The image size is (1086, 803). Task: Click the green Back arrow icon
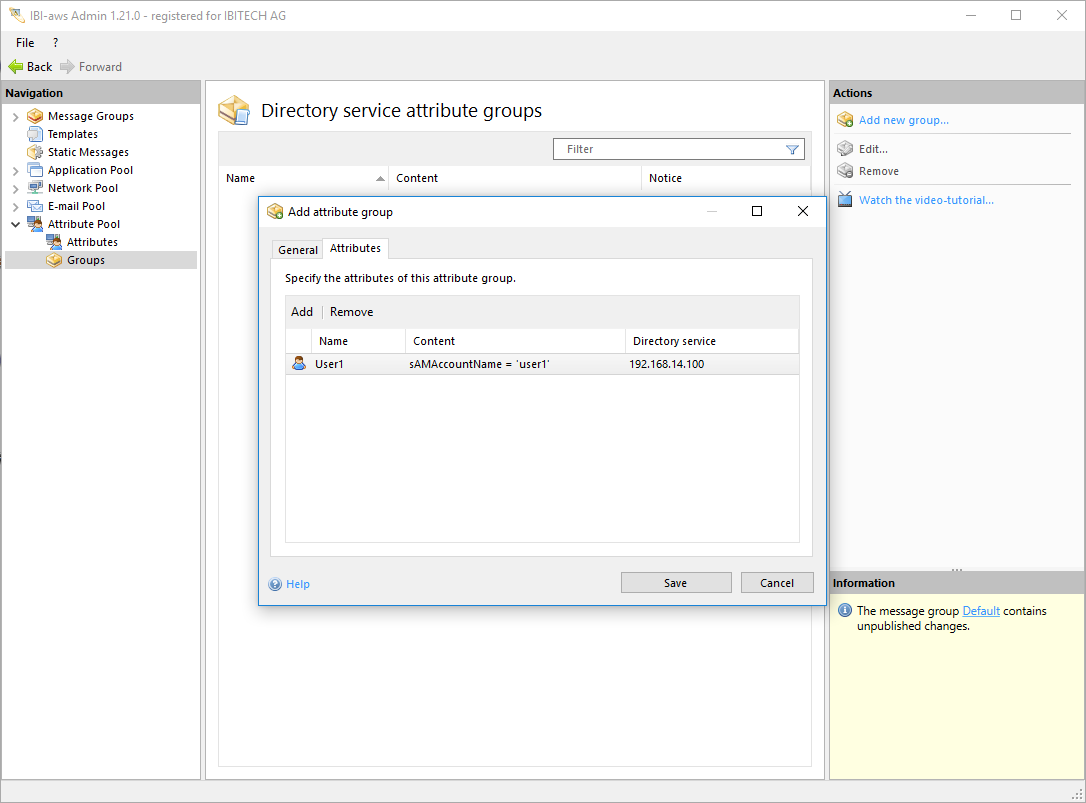coord(15,67)
